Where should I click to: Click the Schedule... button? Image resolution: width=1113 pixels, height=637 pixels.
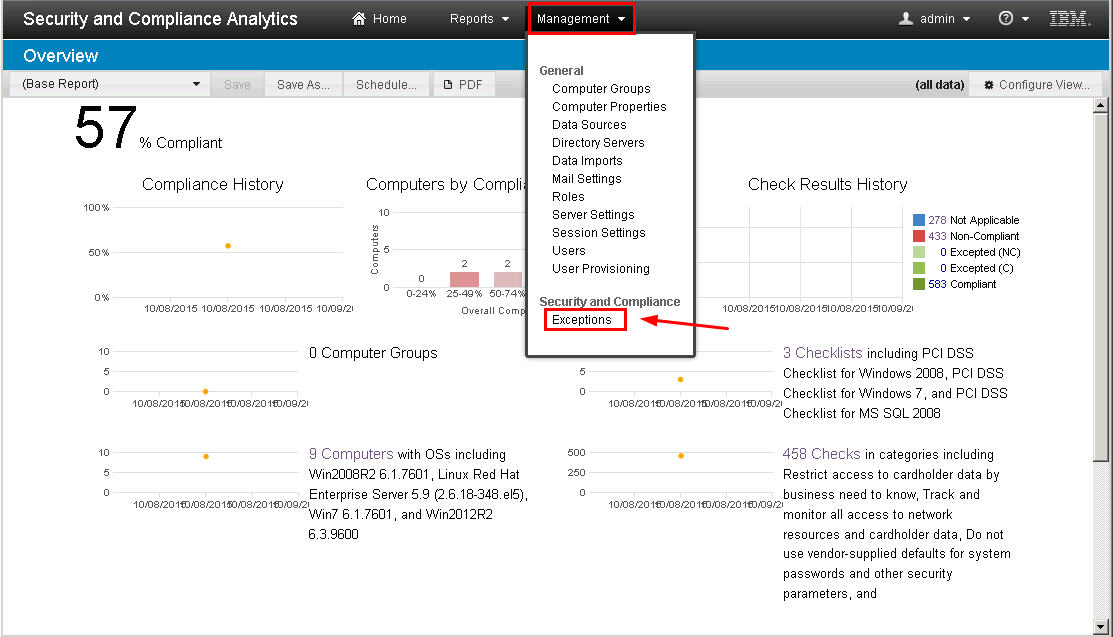(386, 85)
